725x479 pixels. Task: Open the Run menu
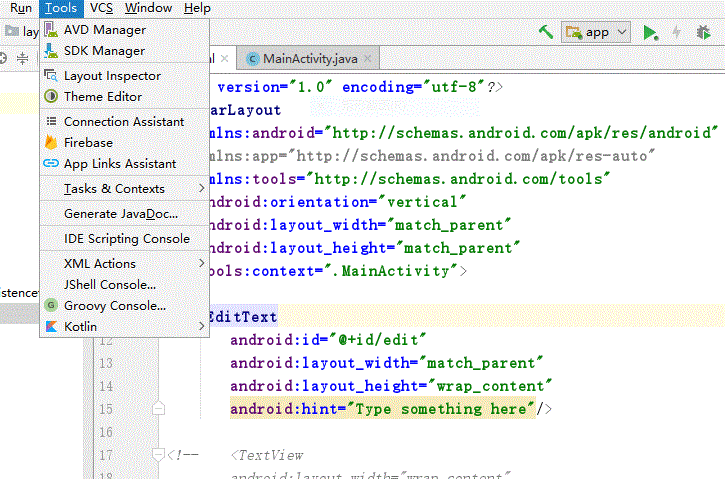(x=21, y=8)
